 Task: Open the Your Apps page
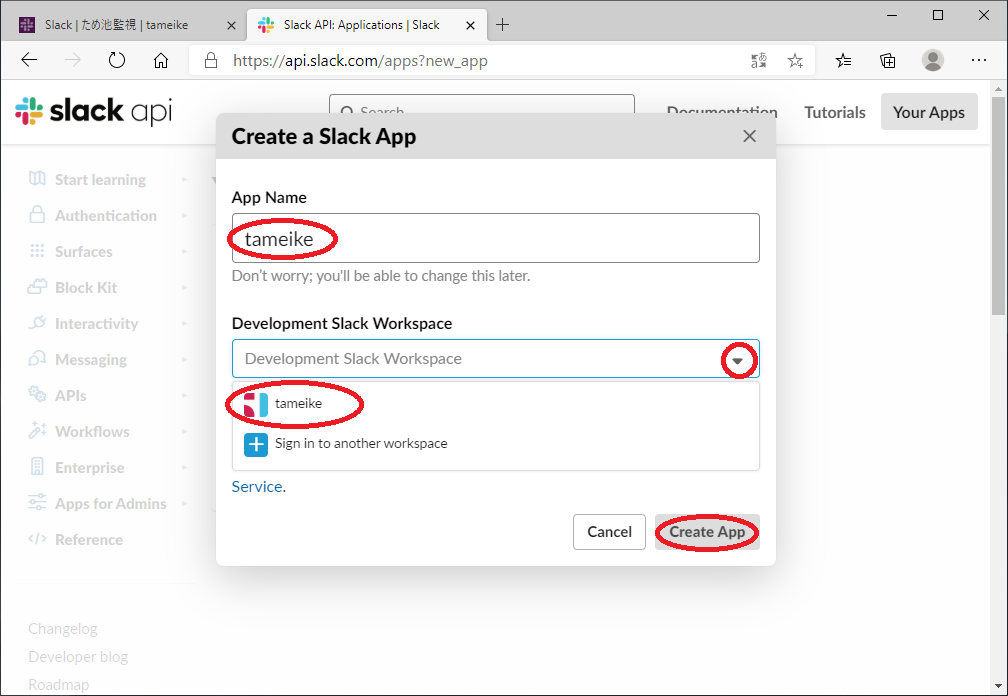point(928,112)
